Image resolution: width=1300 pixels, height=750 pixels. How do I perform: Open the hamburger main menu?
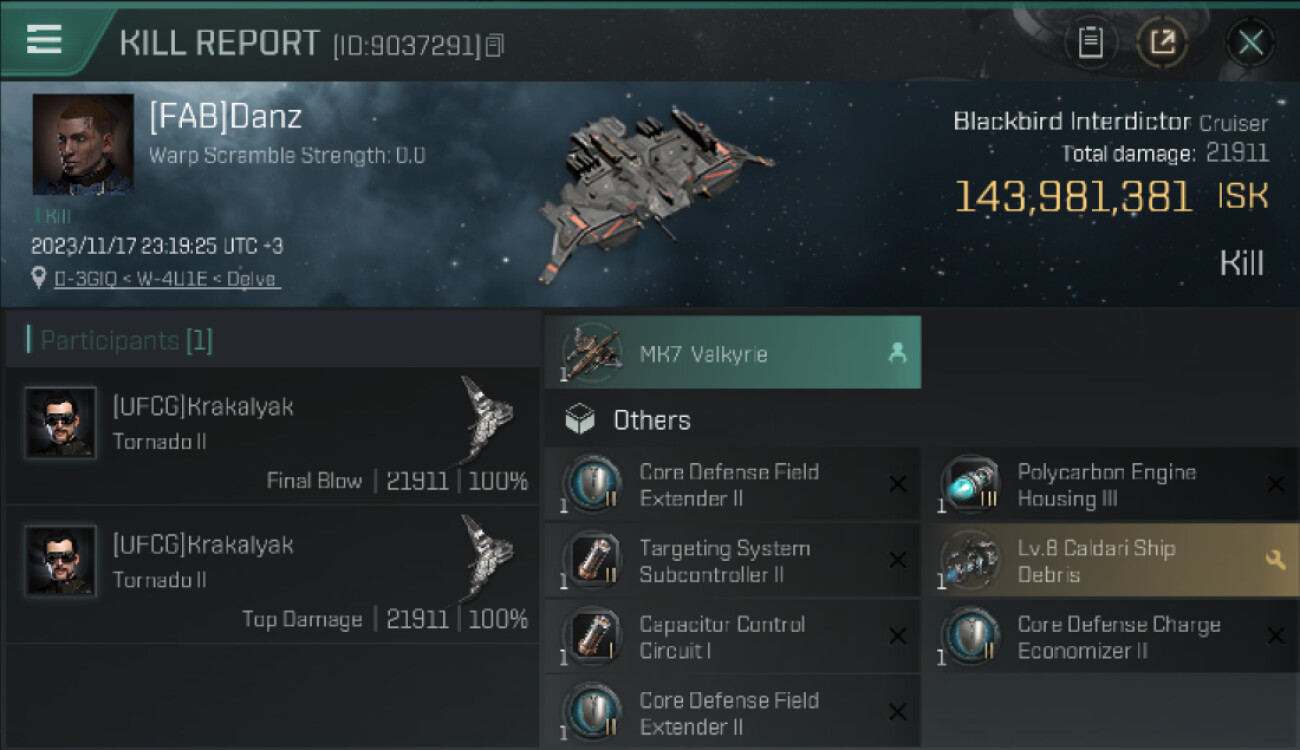[x=45, y=40]
